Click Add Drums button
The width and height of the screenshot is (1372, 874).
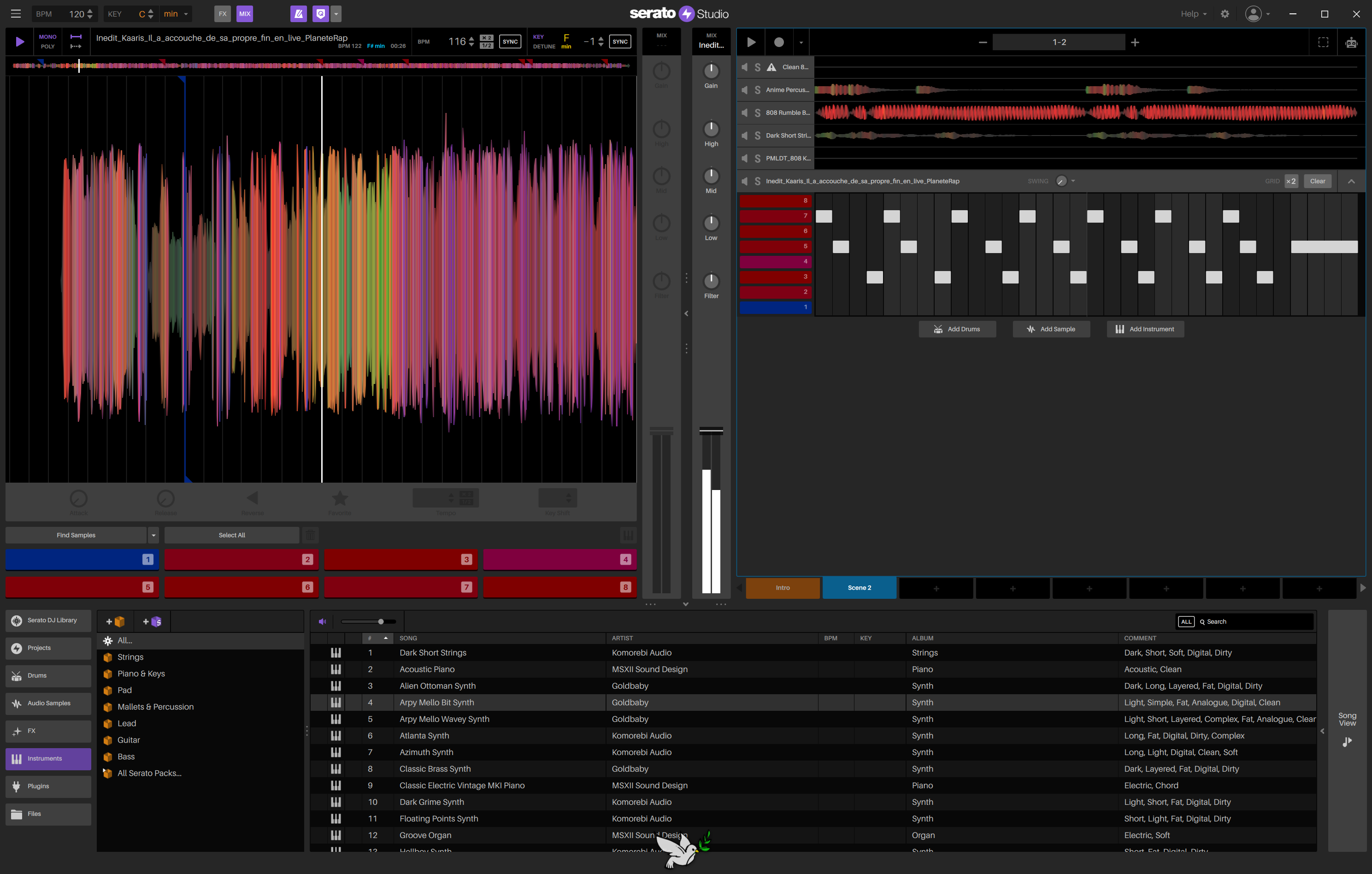point(957,329)
